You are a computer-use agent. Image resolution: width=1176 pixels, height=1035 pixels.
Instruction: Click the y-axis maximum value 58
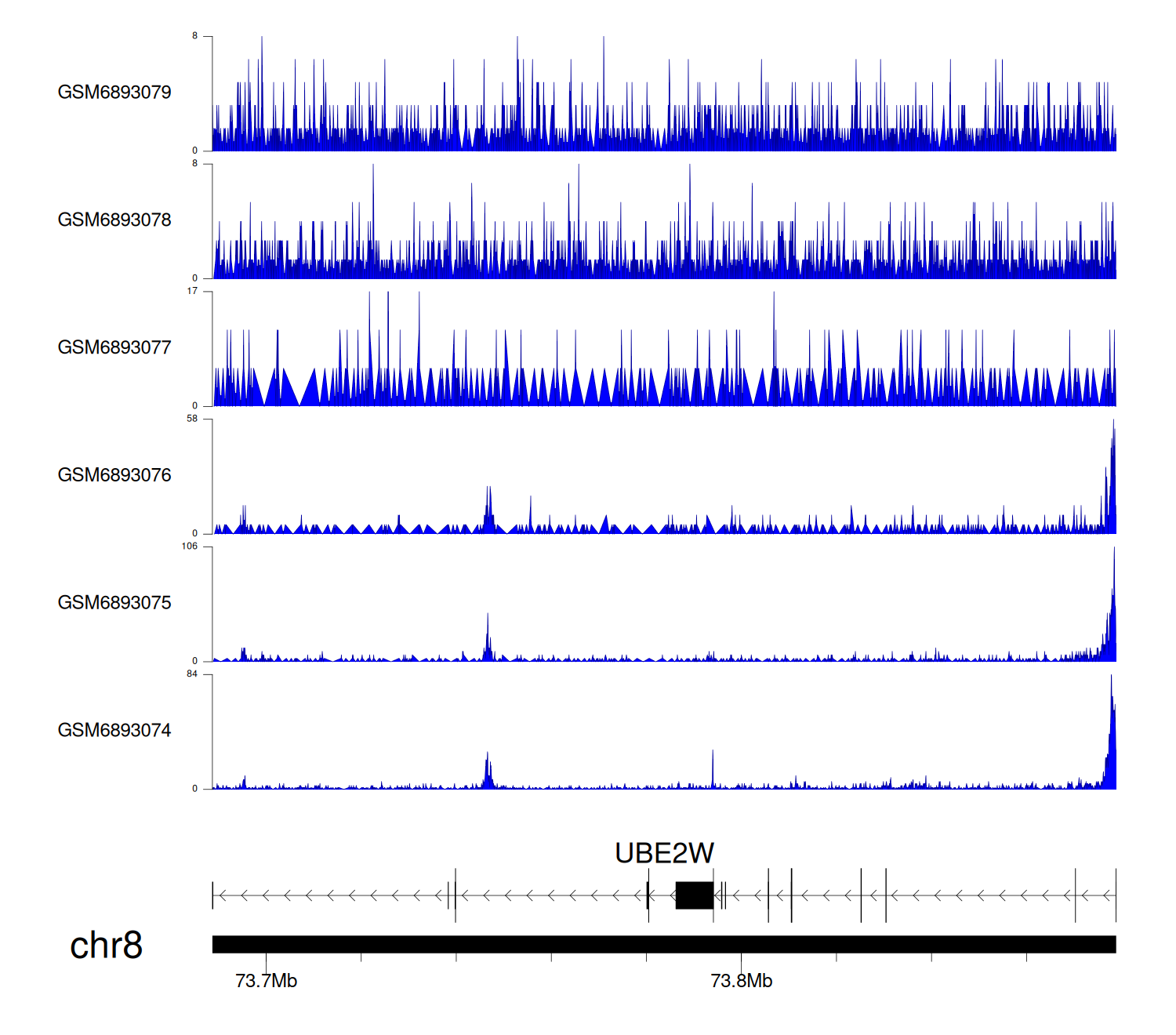(x=192, y=419)
